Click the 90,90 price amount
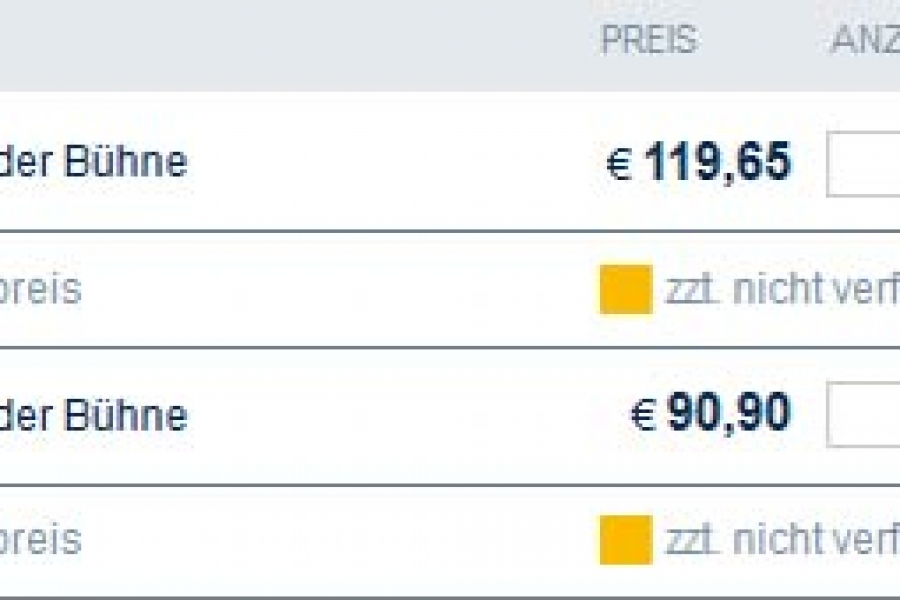This screenshot has height=600, width=900. click(x=729, y=413)
